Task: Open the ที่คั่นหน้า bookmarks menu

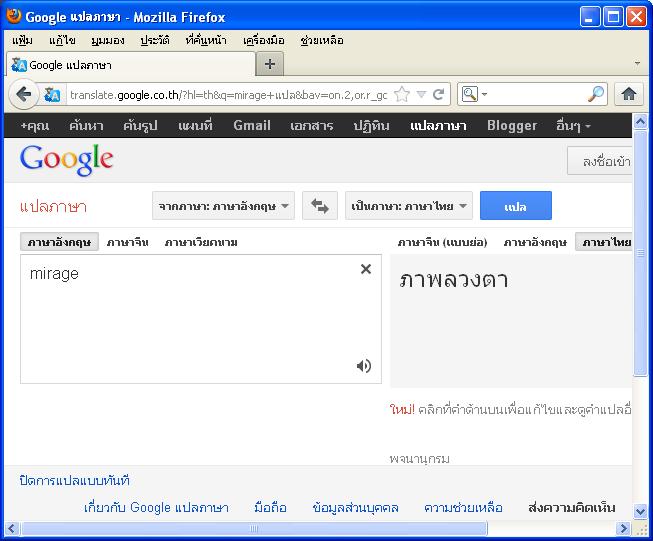Action: pyautogui.click(x=206, y=40)
